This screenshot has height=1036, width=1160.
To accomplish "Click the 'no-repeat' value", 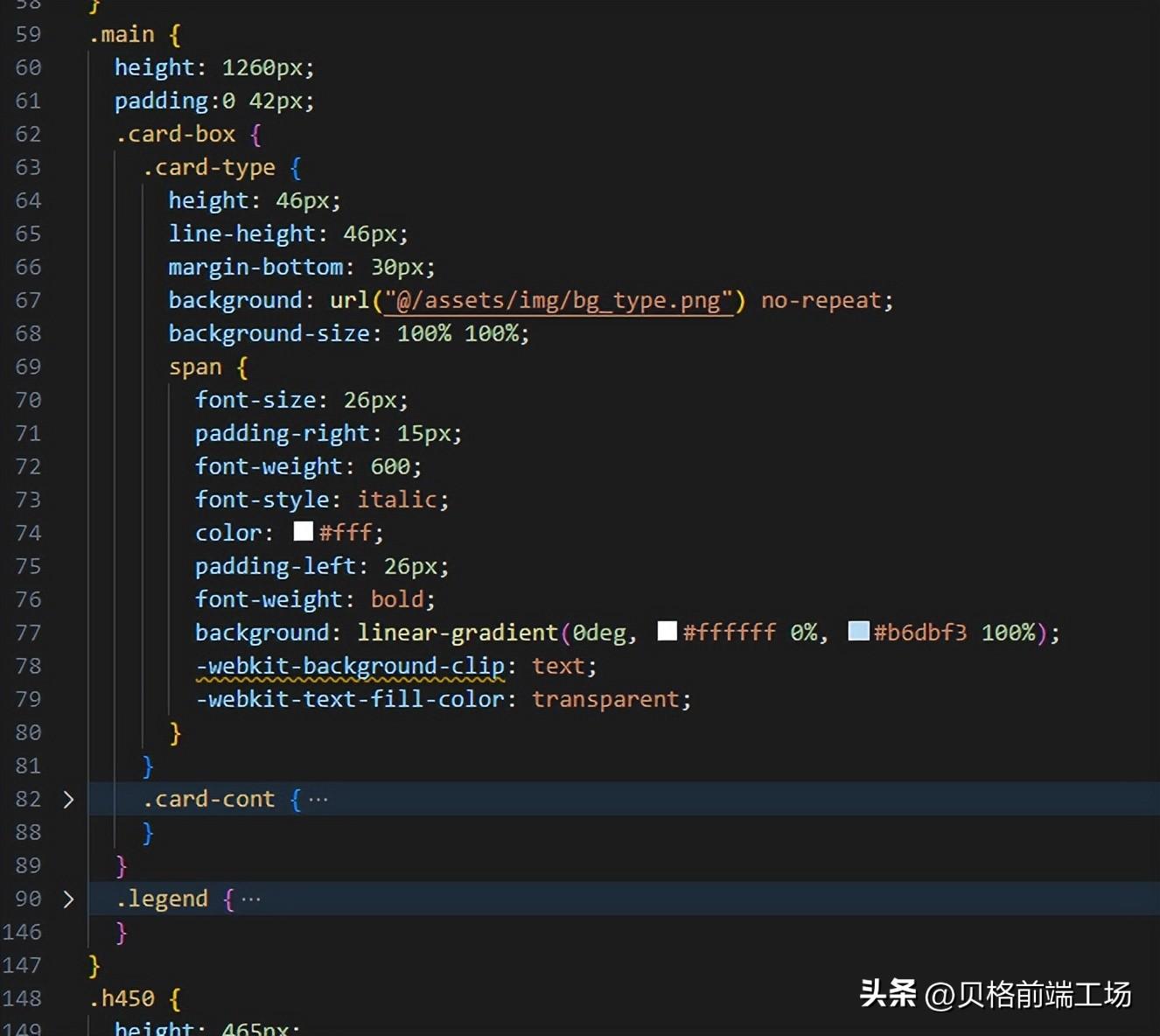I will (x=821, y=300).
